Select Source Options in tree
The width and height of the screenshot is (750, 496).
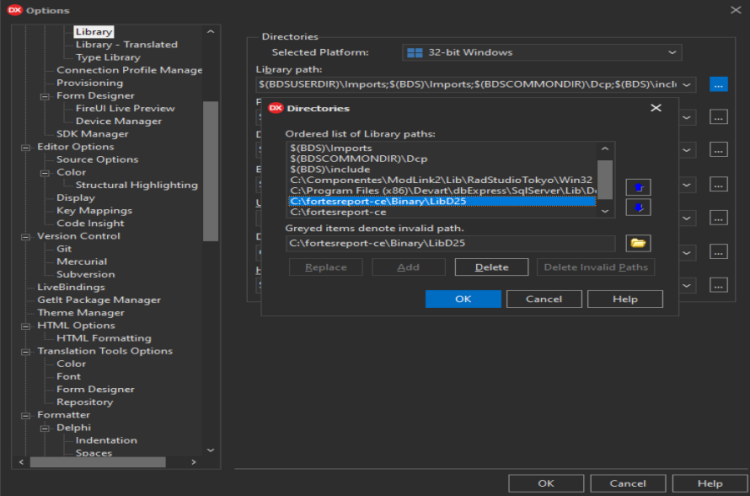tap(97, 159)
